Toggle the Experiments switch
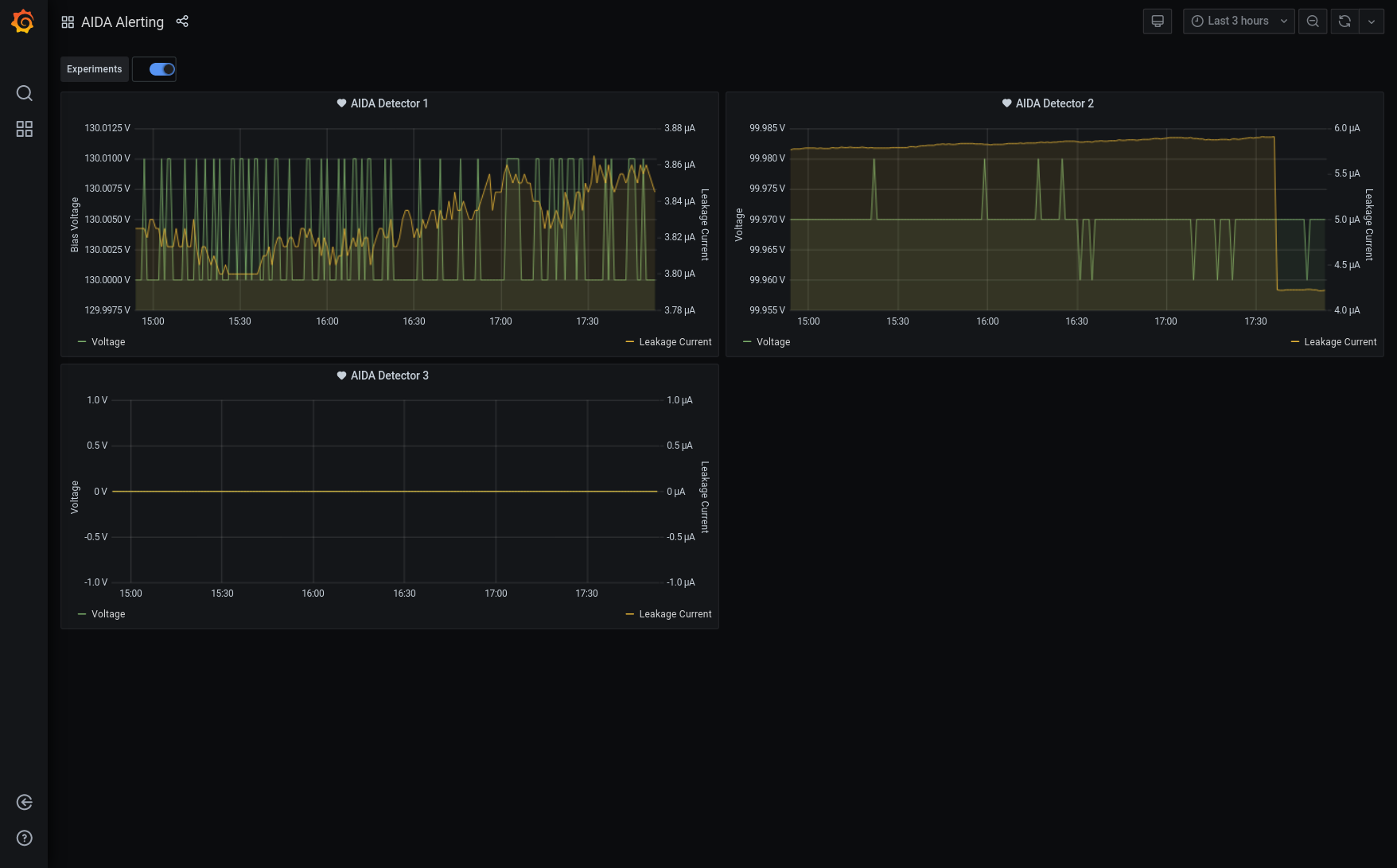 coord(162,69)
